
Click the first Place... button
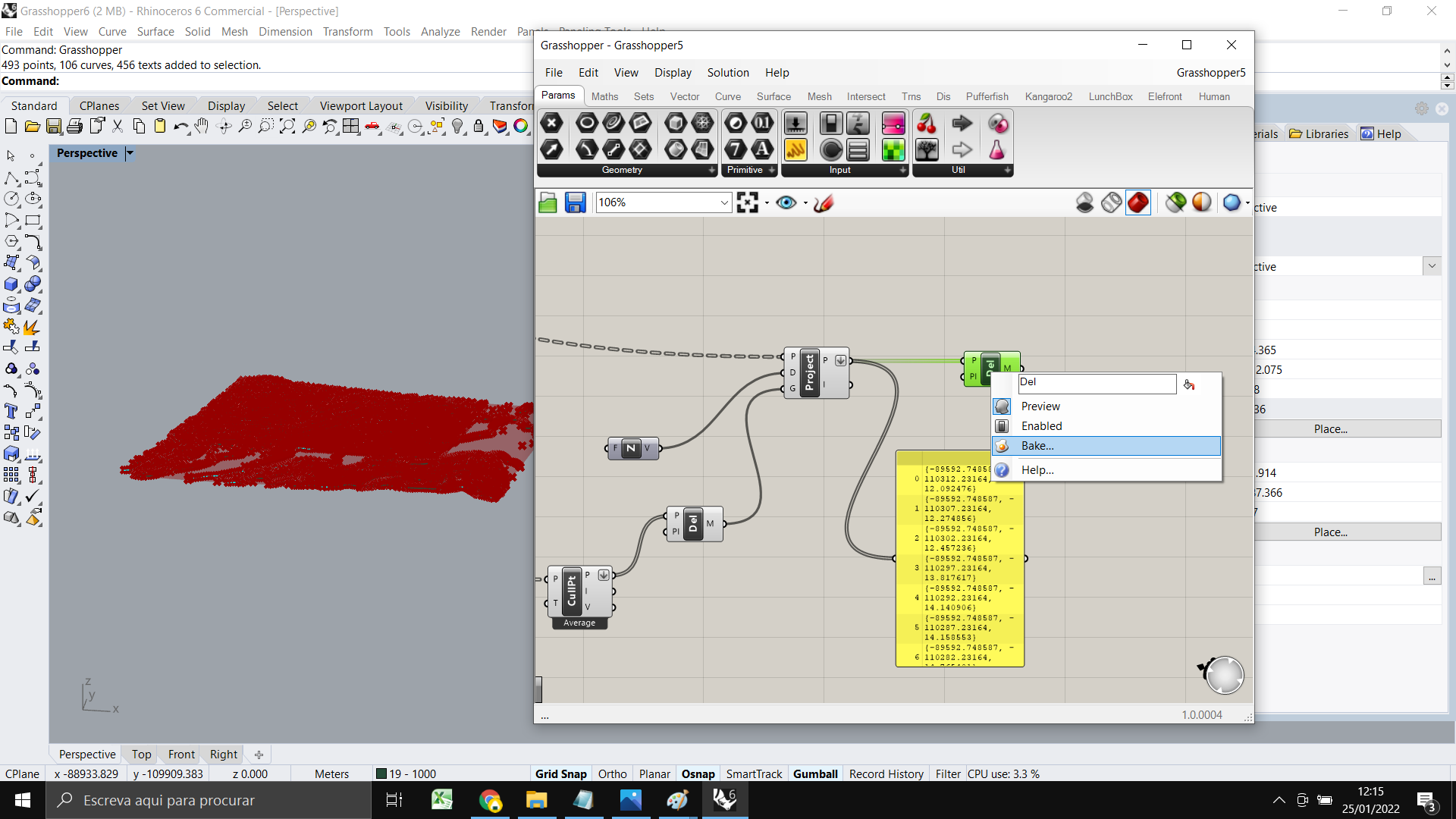[x=1330, y=429]
